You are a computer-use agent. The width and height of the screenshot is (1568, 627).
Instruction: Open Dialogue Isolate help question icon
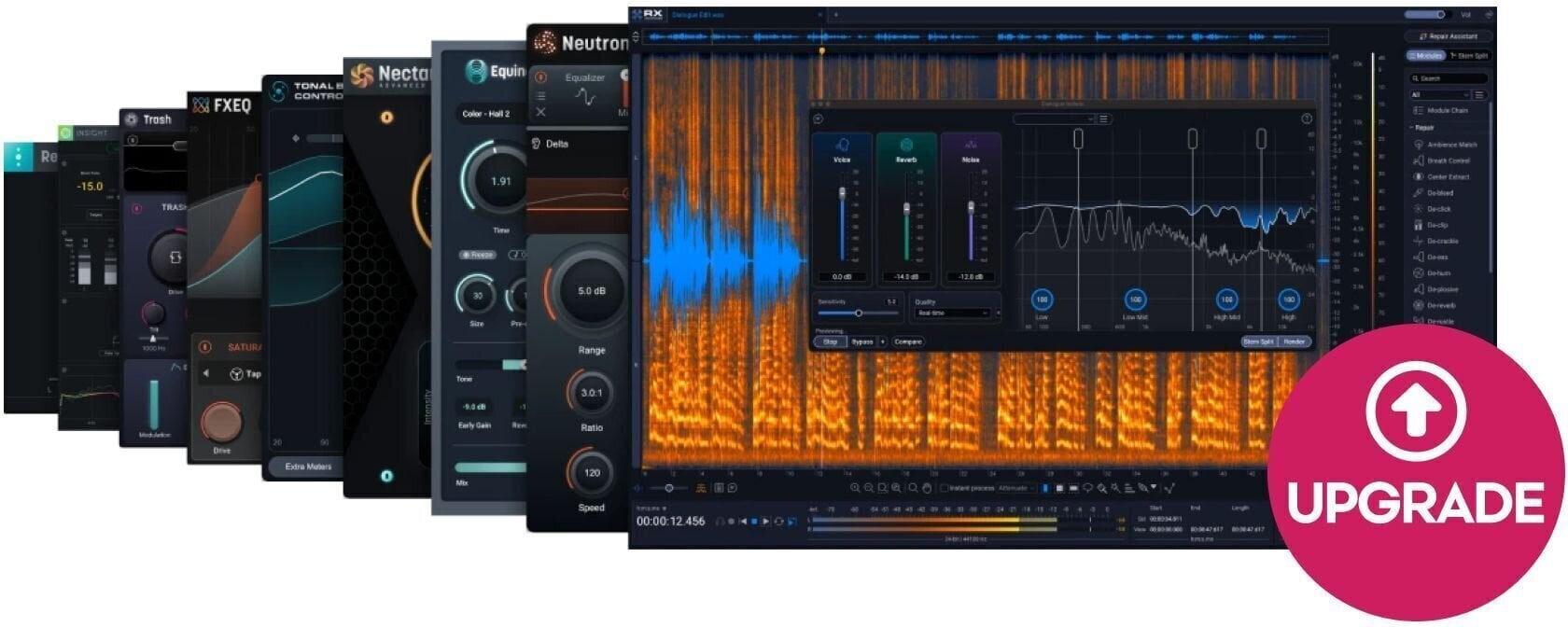pyautogui.click(x=1307, y=118)
